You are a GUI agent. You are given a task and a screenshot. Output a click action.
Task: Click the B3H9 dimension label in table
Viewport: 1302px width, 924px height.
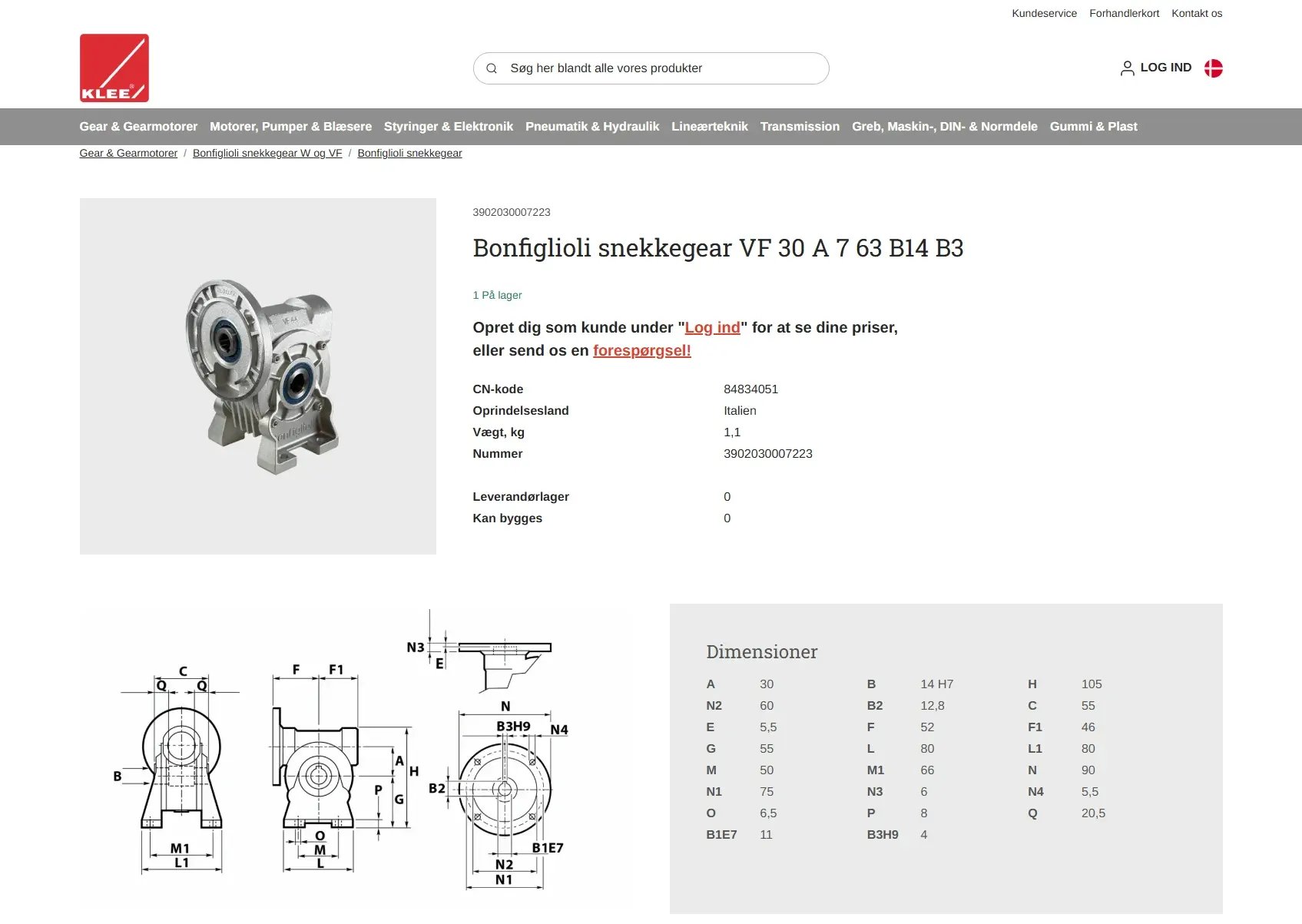pos(882,835)
